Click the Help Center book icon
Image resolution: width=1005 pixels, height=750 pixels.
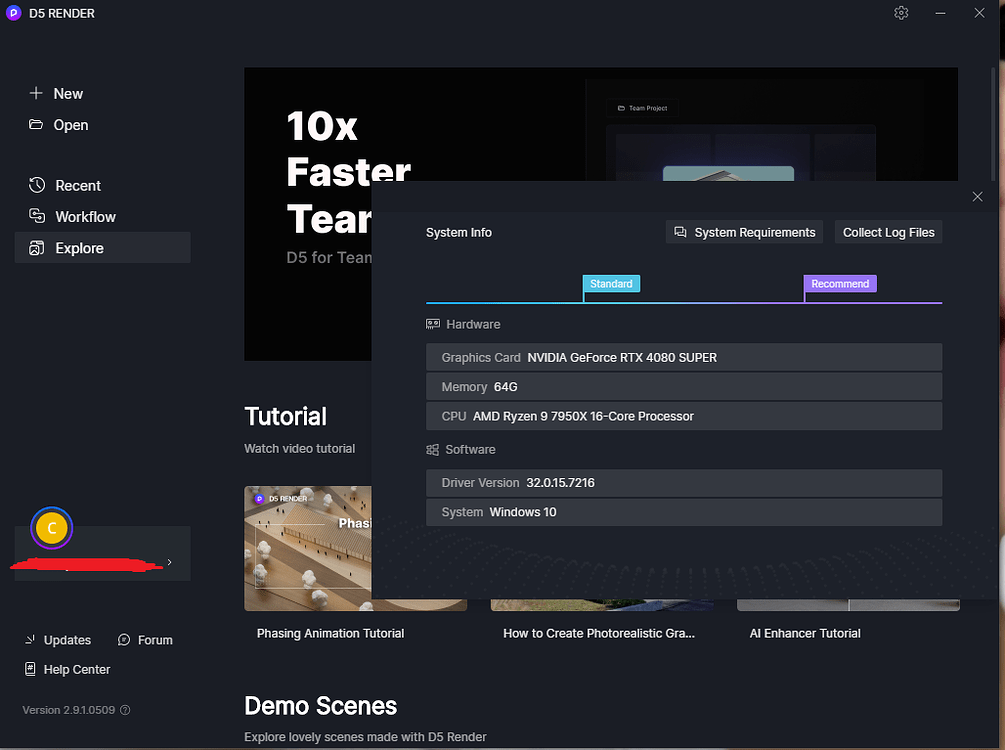pos(28,668)
